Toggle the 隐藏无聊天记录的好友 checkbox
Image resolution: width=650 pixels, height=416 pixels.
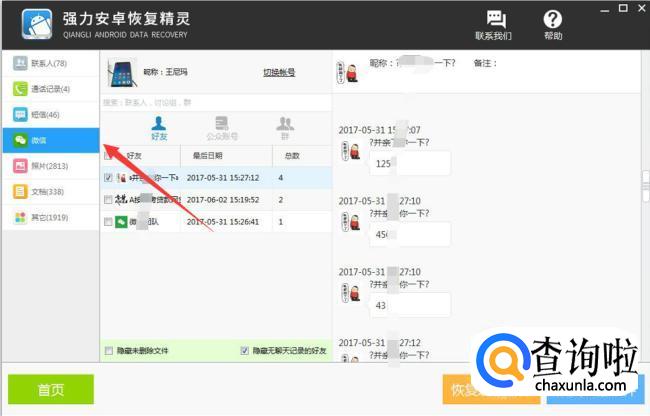click(x=245, y=351)
